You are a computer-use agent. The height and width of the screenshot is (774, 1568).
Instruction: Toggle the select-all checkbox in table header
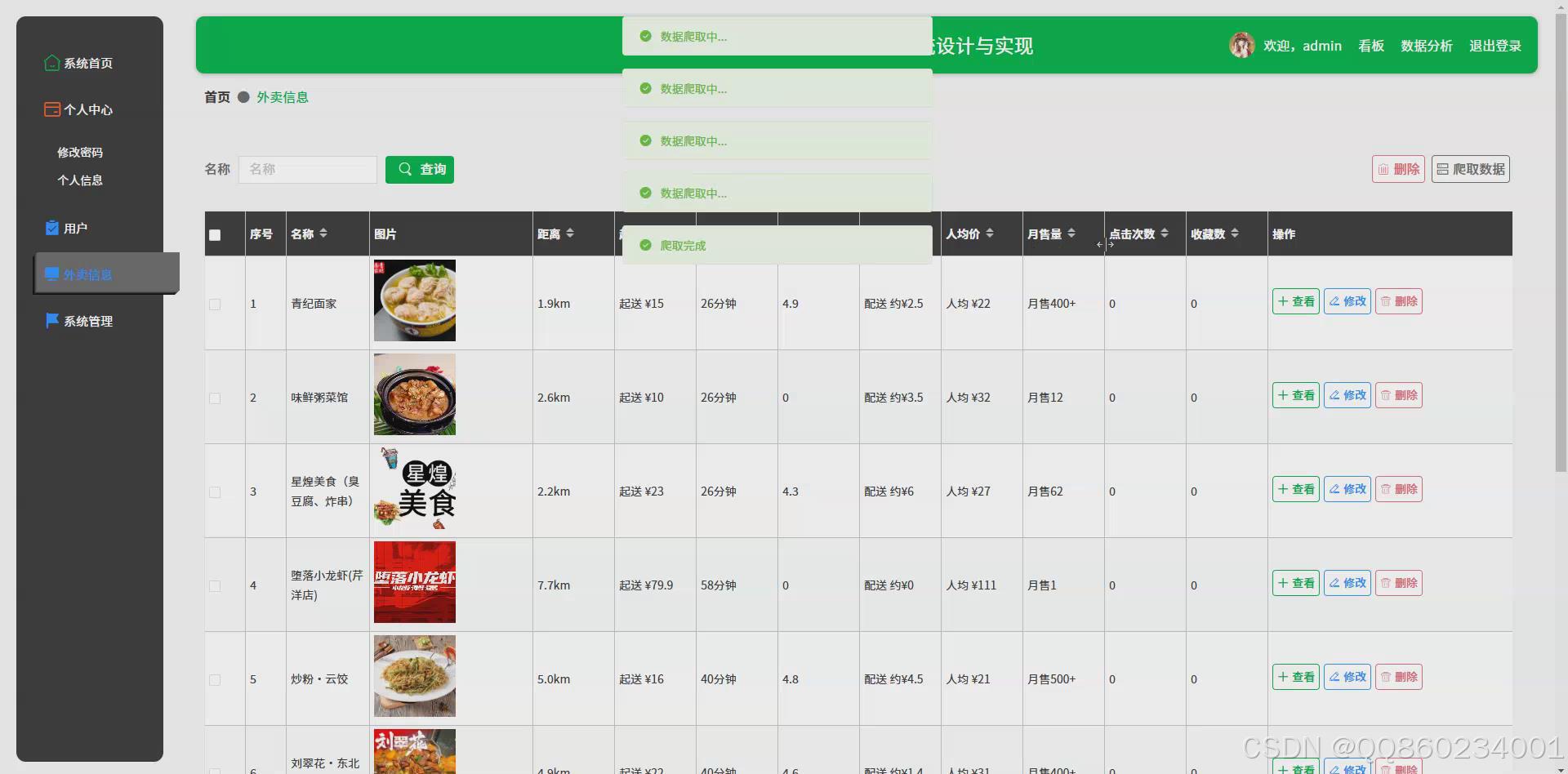point(215,235)
